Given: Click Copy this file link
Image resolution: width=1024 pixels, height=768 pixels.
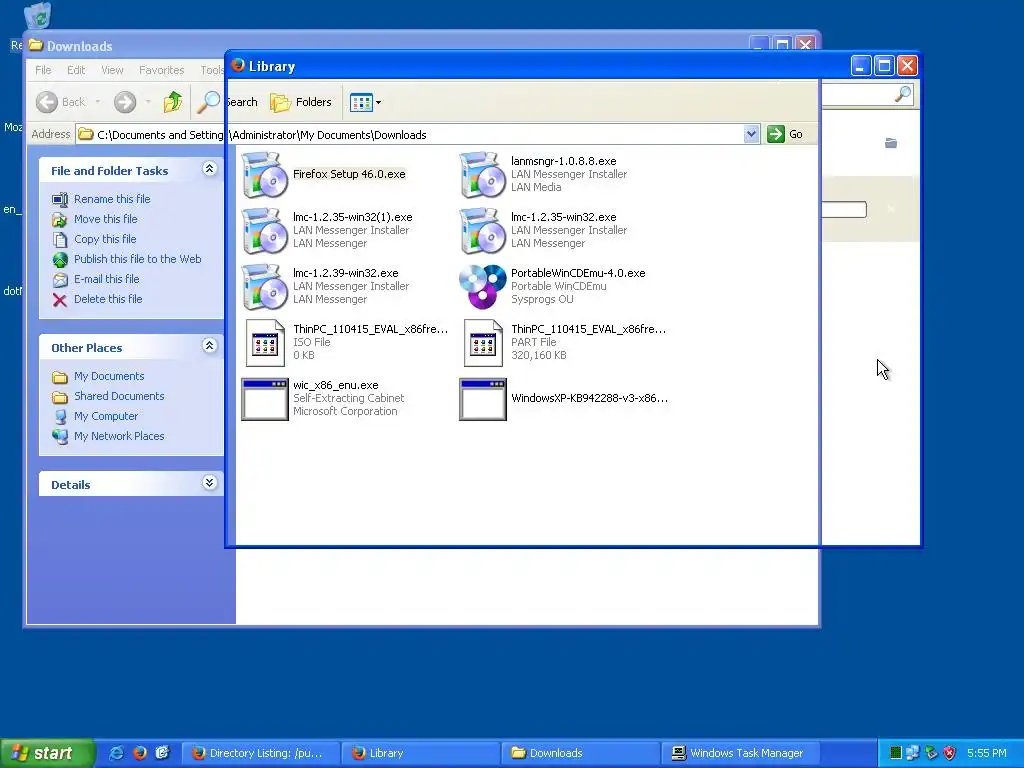Looking at the screenshot, I should click(105, 239).
